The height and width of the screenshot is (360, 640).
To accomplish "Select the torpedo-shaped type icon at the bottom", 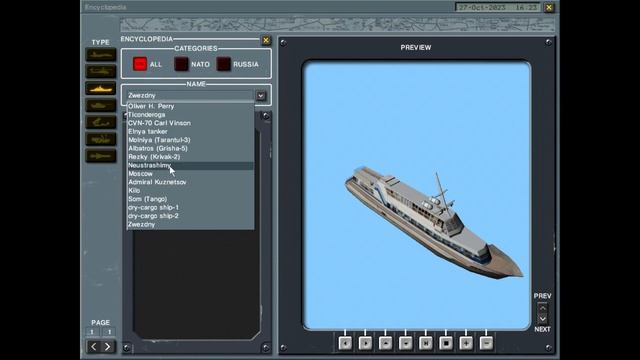I will pos(101,156).
